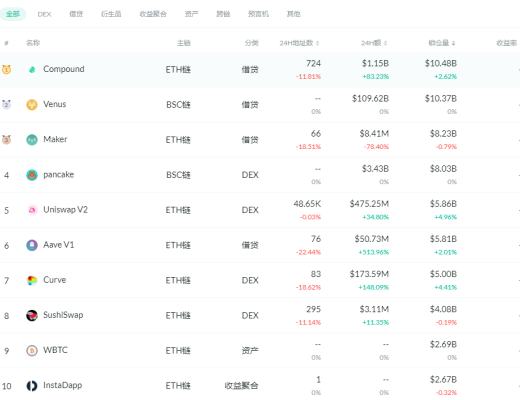Open the Curve project name
This screenshot has width=520, height=400.
point(55,280)
